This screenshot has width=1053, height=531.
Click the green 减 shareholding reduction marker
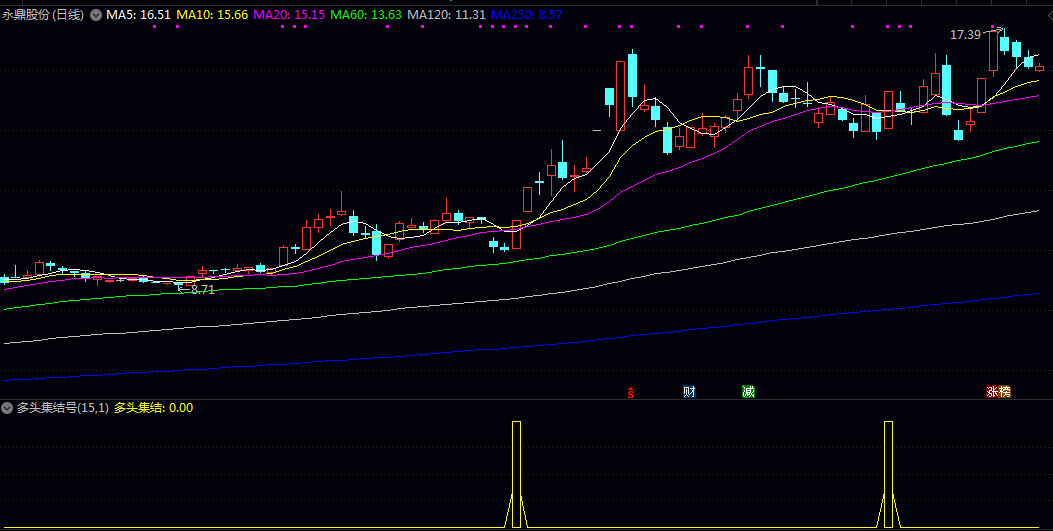point(748,392)
